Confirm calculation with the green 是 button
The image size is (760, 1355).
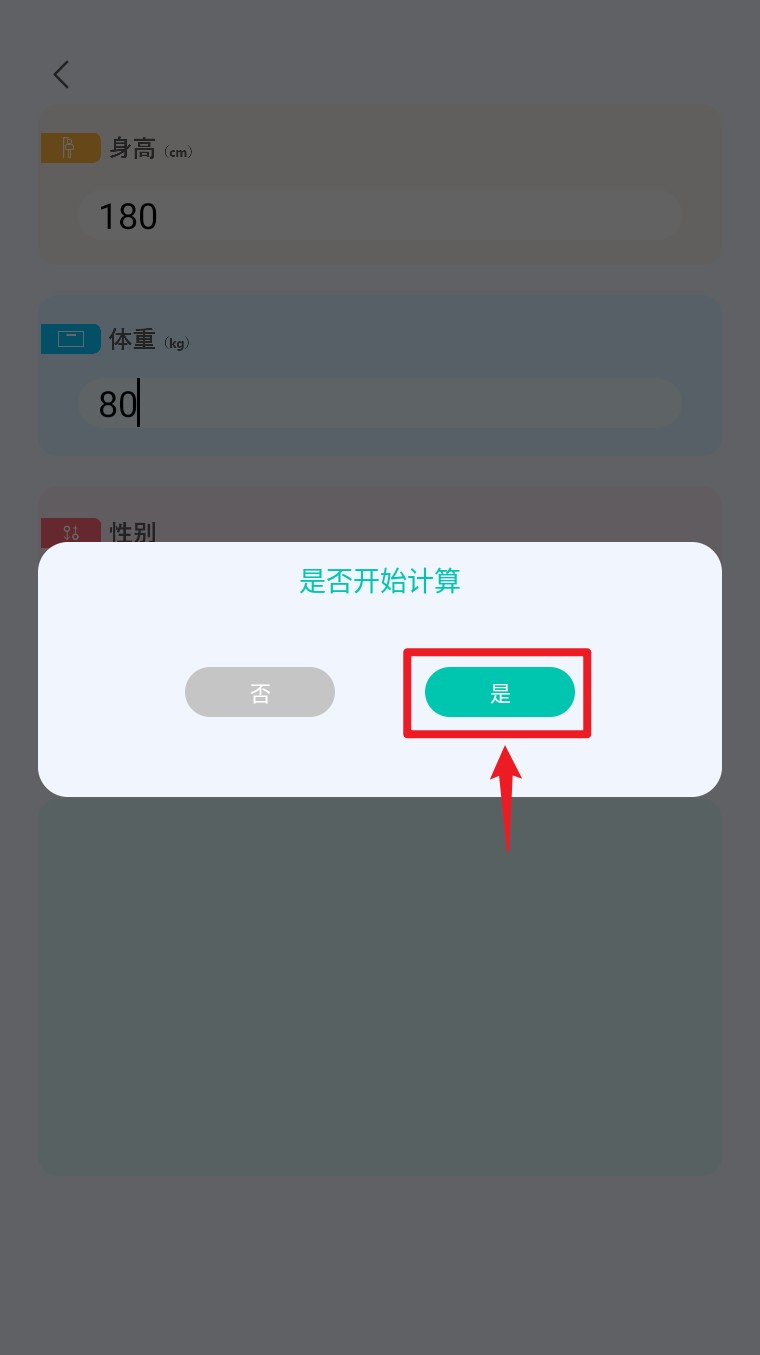[500, 692]
